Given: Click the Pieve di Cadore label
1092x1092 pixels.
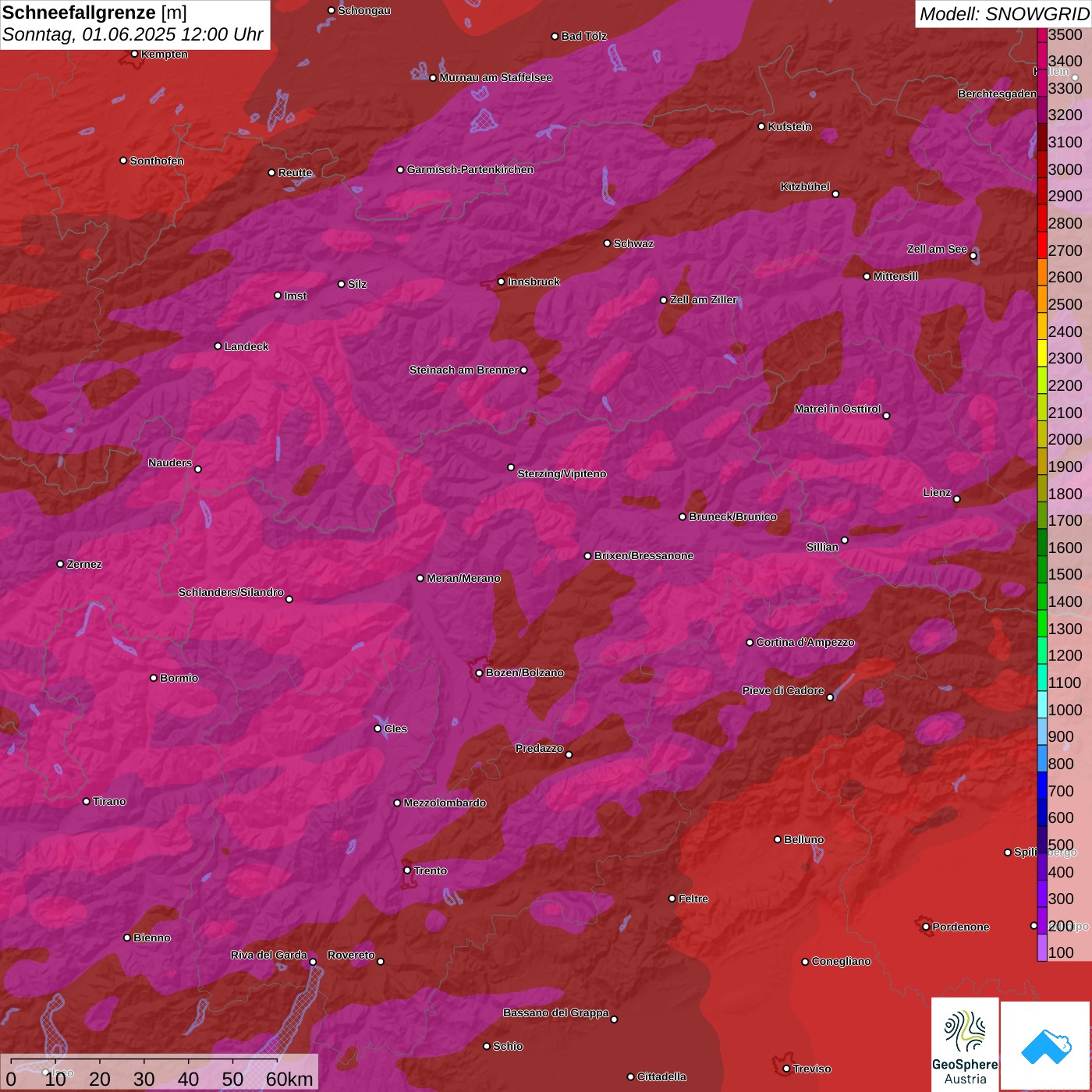Looking at the screenshot, I should (x=783, y=690).
